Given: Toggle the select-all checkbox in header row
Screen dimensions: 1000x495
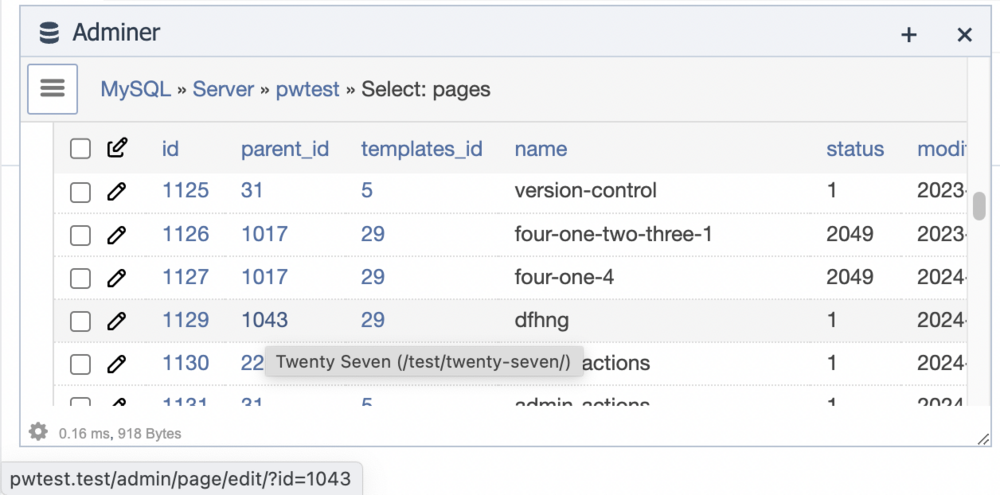Looking at the screenshot, I should click(80, 149).
